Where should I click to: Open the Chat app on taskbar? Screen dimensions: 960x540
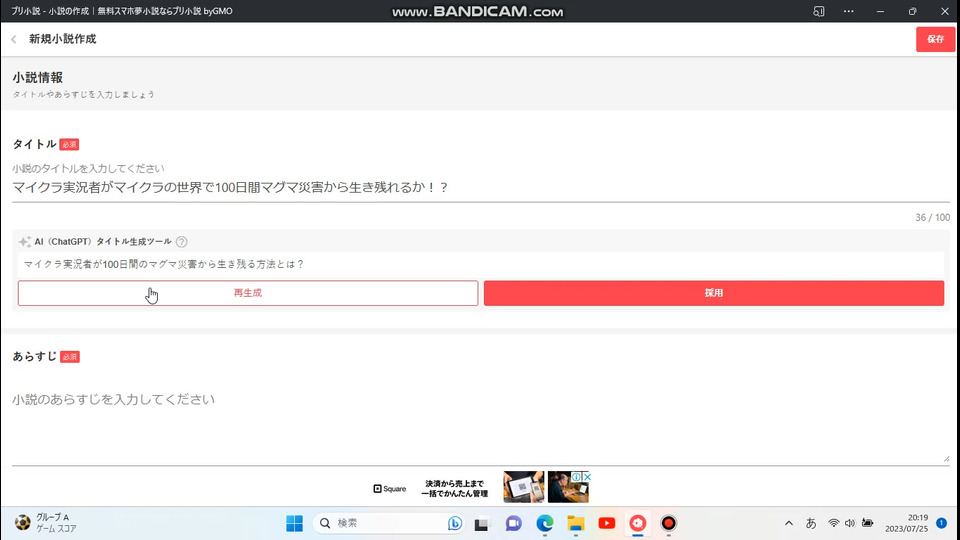pyautogui.click(x=513, y=523)
